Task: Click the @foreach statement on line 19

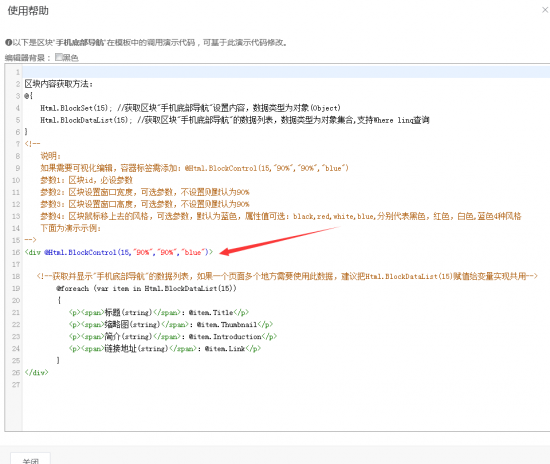Action: pos(146,288)
